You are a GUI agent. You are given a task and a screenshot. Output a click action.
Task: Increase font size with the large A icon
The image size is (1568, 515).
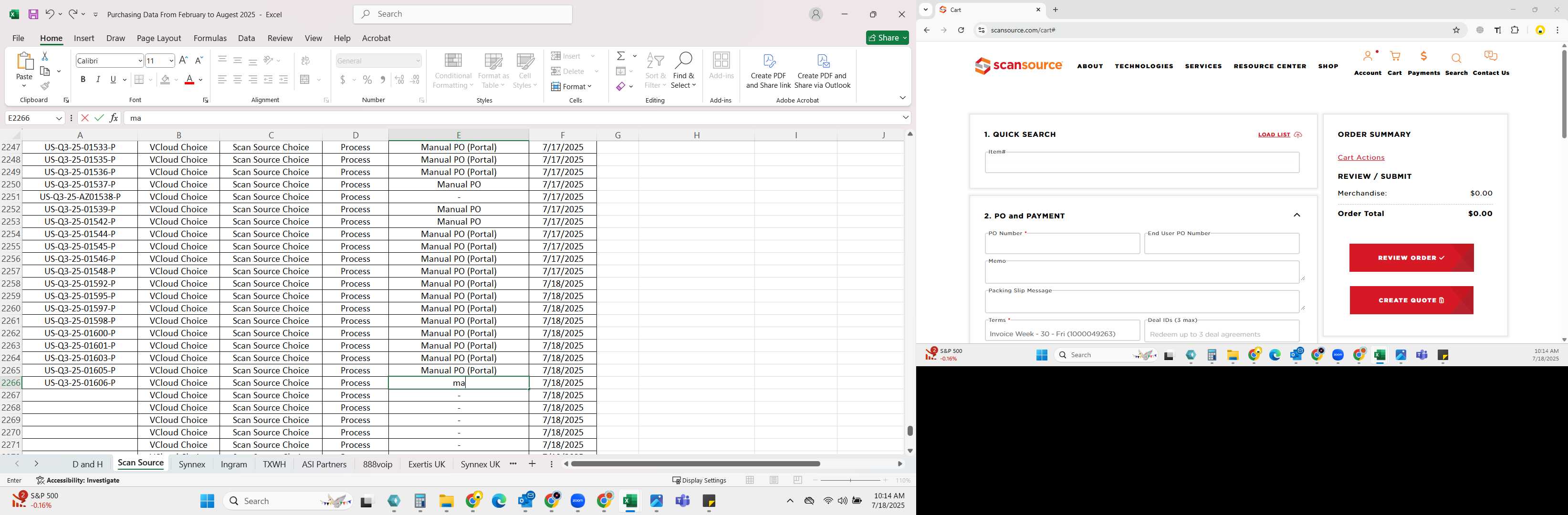[x=183, y=60]
